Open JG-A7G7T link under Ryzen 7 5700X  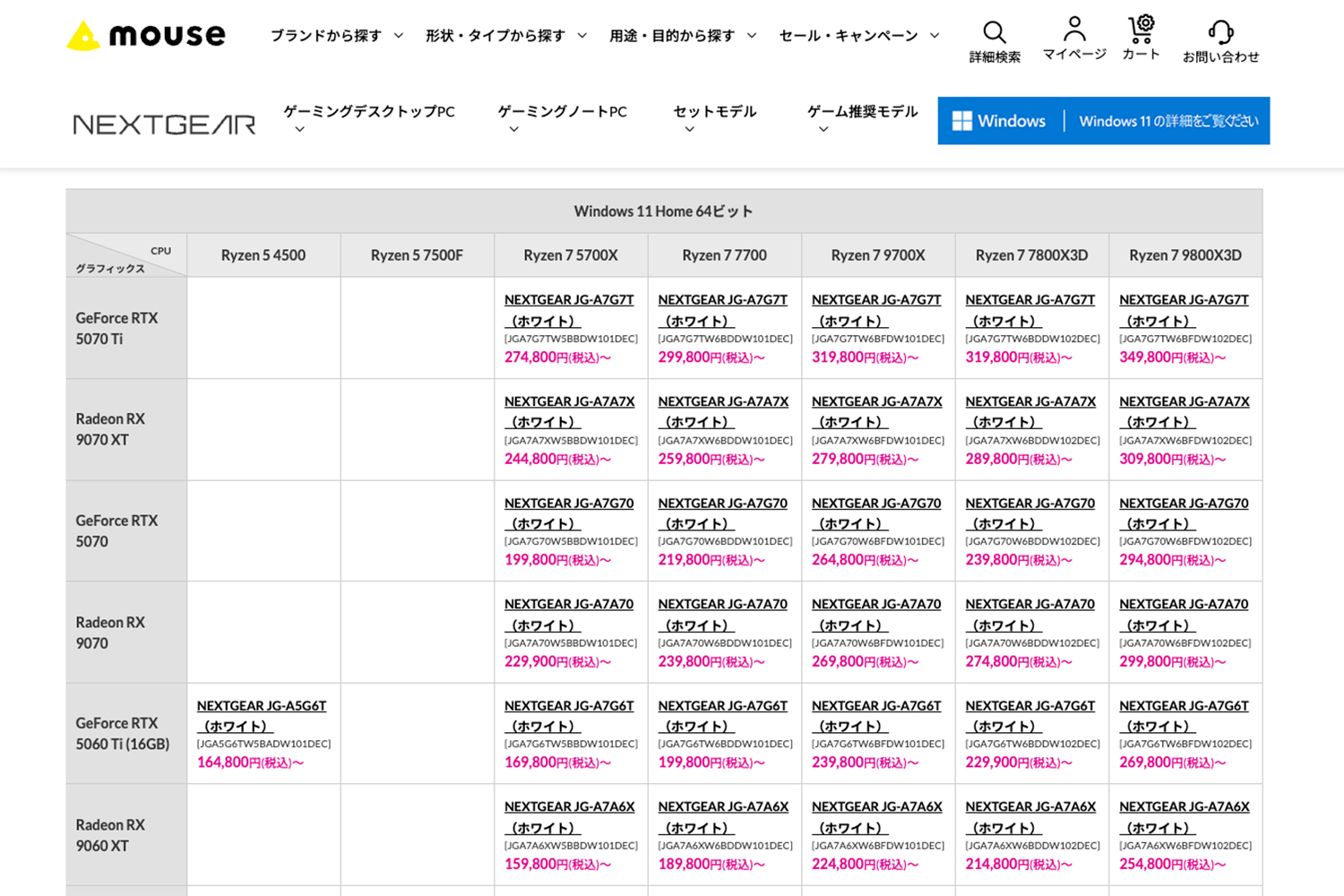(569, 300)
